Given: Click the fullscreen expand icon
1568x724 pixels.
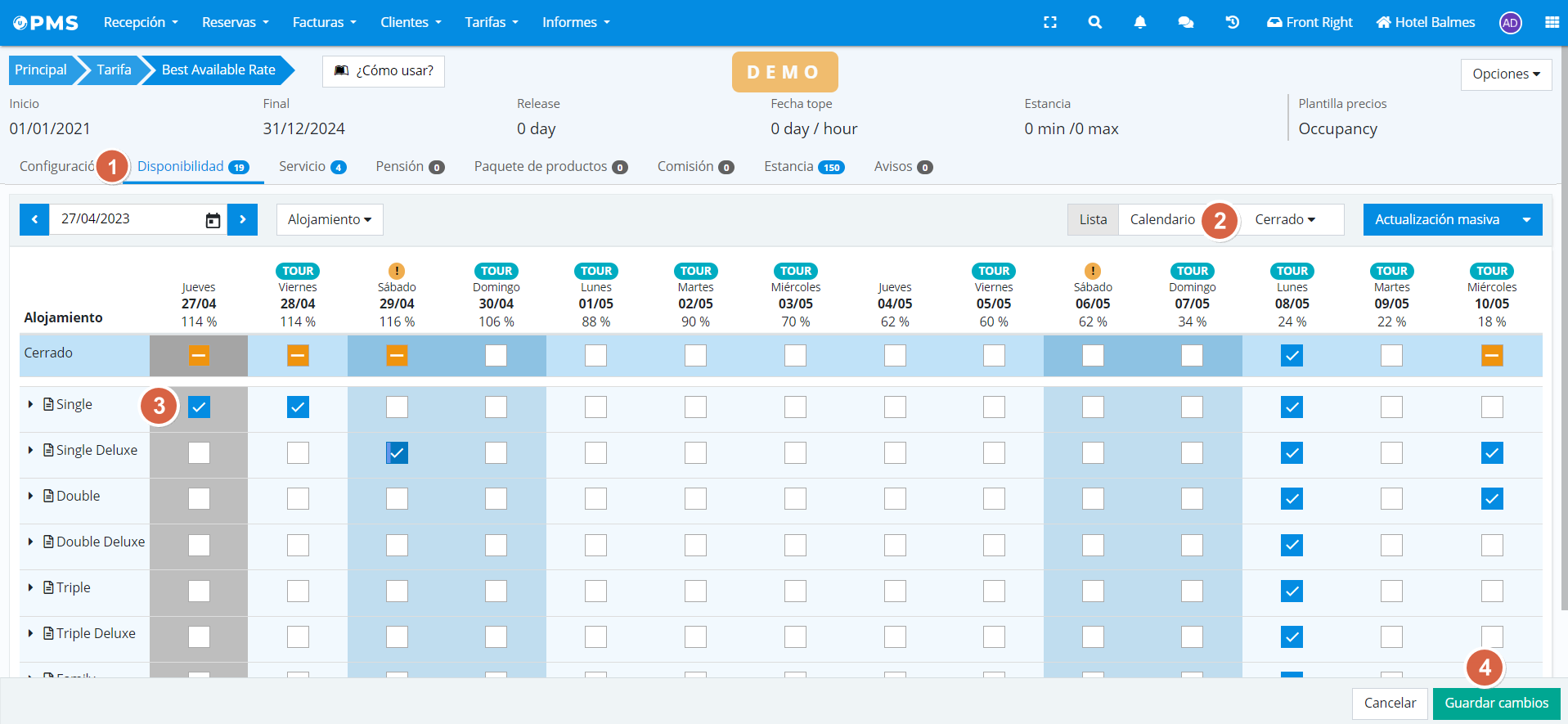Looking at the screenshot, I should click(1050, 23).
